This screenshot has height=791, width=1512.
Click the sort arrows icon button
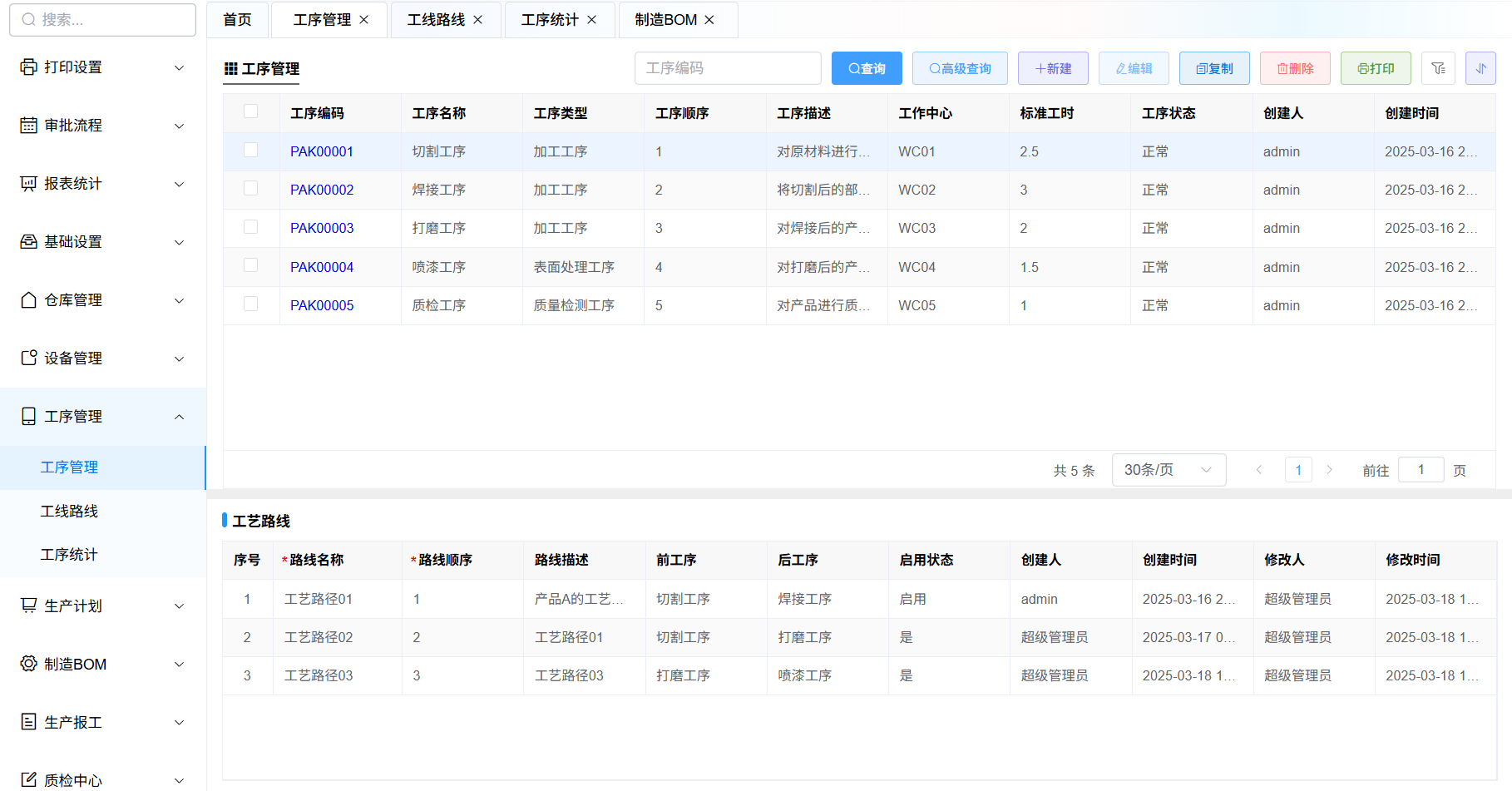pyautogui.click(x=1480, y=68)
